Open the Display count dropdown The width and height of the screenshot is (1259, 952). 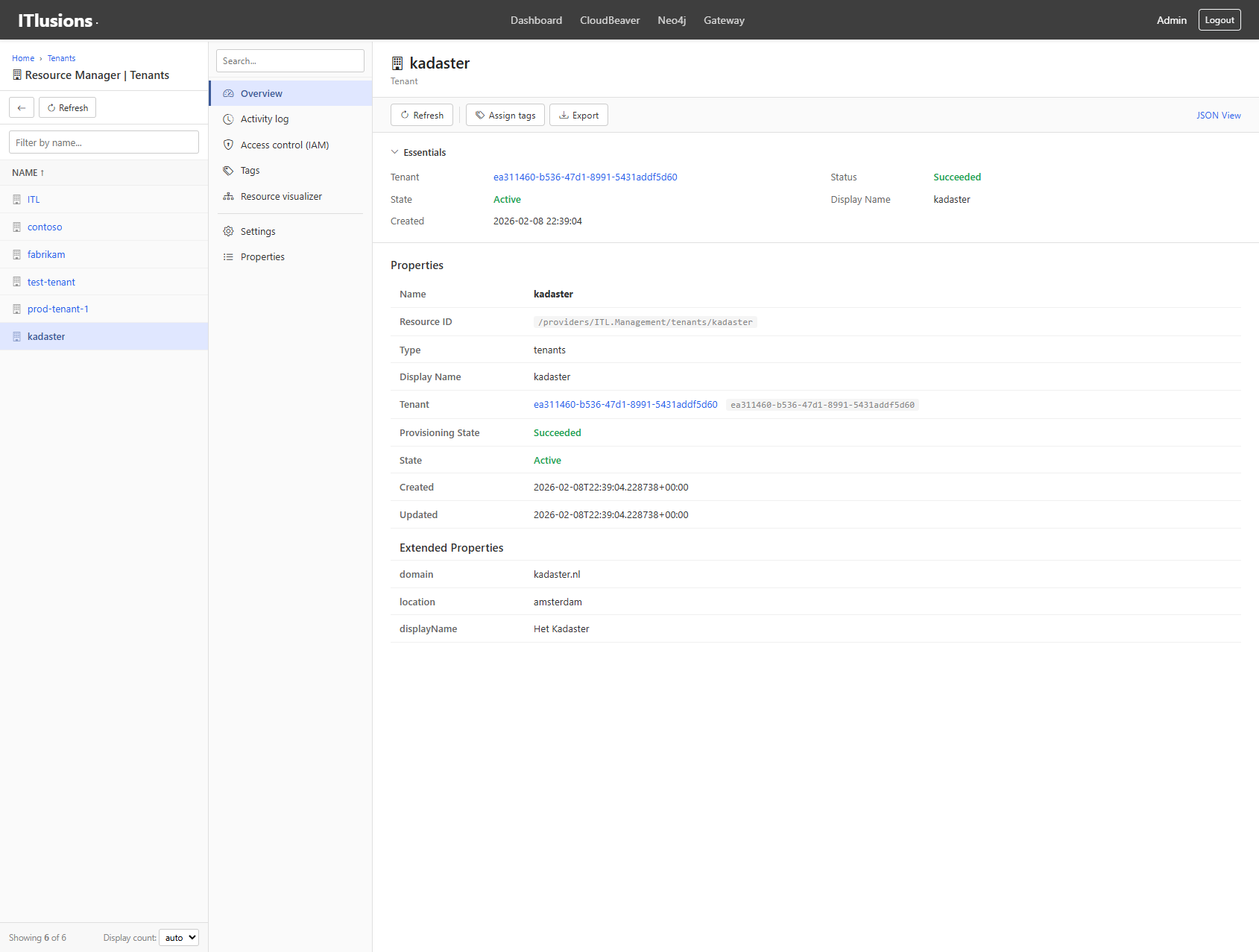179,938
